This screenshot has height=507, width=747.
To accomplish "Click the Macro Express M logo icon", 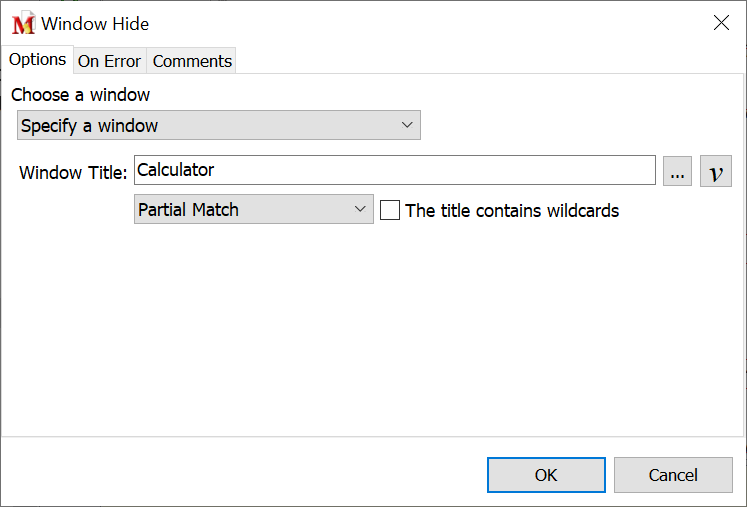I will 23,23.
